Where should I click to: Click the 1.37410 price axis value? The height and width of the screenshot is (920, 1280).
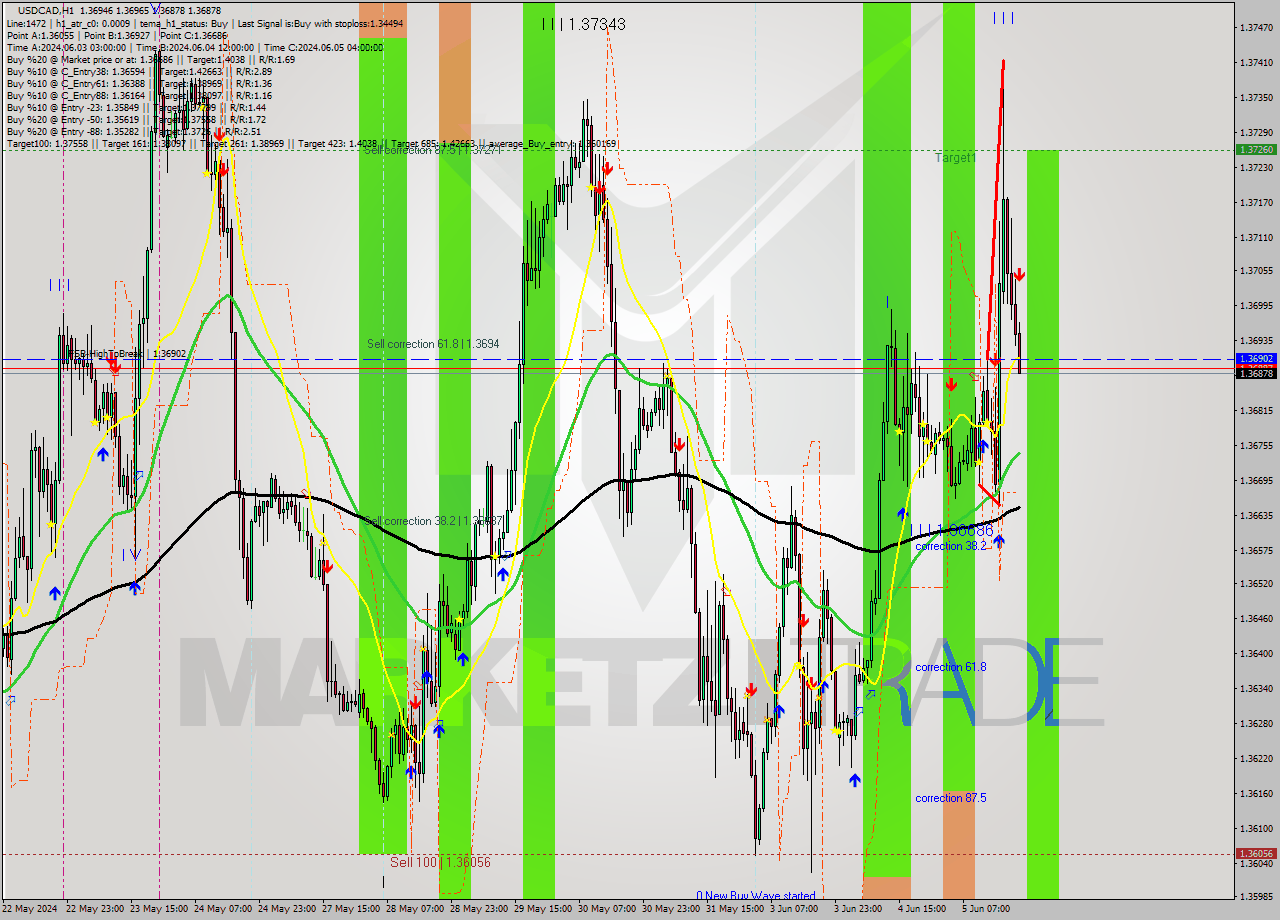1256,62
